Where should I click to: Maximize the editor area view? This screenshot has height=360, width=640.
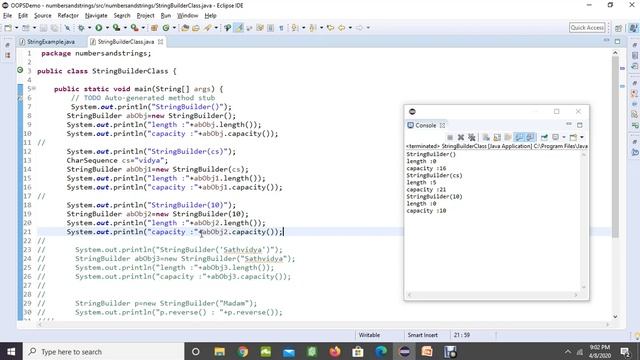pyautogui.click(x=618, y=41)
